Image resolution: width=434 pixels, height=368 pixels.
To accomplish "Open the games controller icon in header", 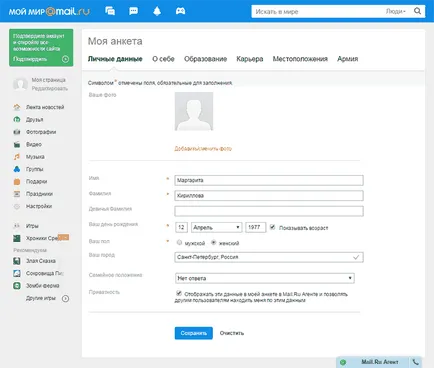I will 180,11.
